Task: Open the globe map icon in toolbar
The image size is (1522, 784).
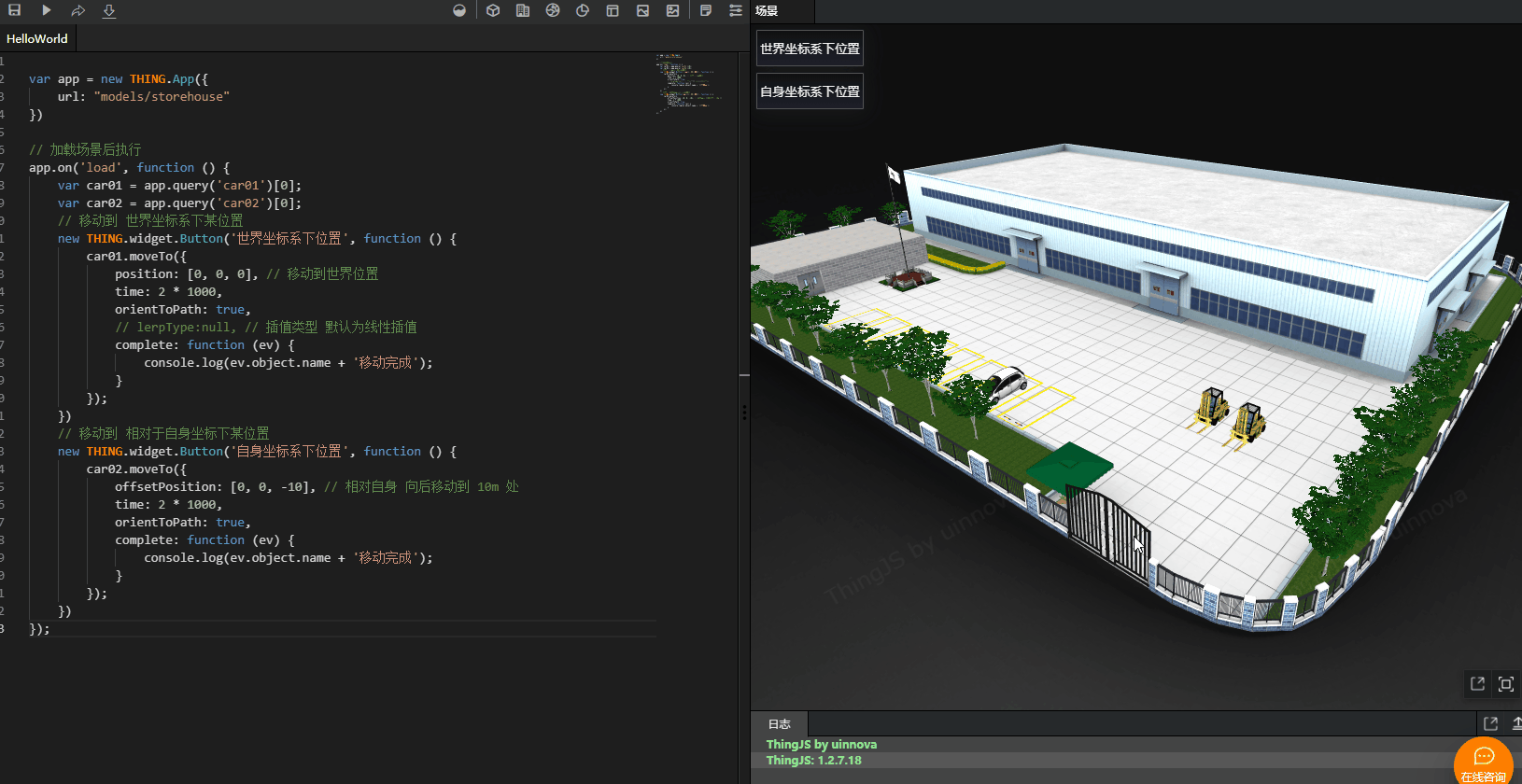Action: point(553,10)
